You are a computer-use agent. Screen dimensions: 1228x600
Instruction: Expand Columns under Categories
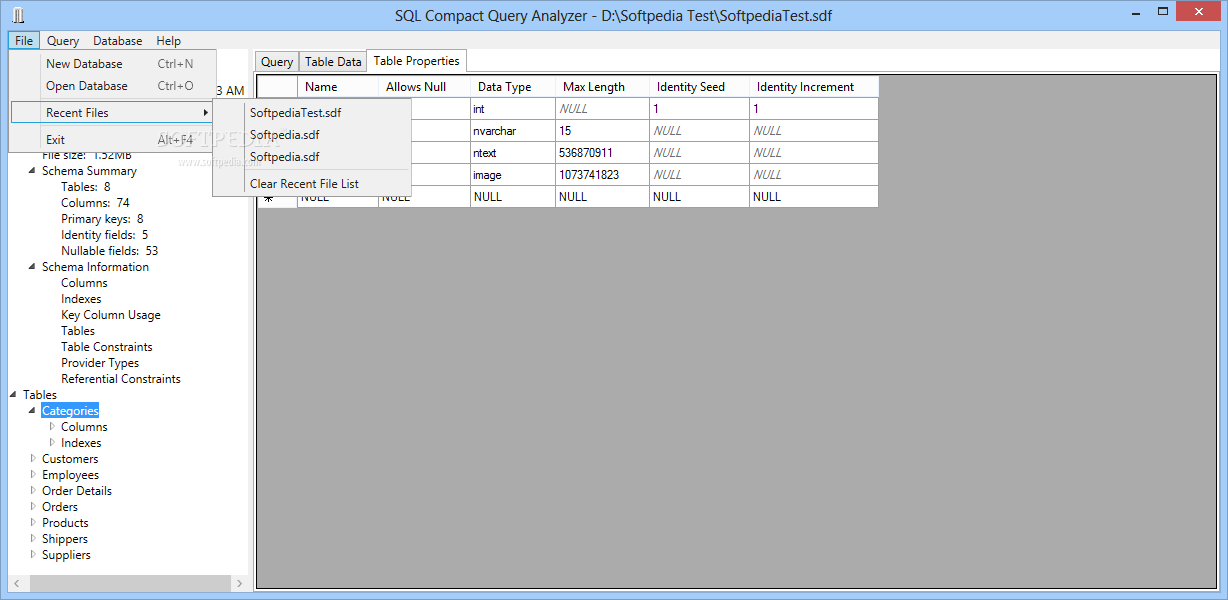pos(52,427)
